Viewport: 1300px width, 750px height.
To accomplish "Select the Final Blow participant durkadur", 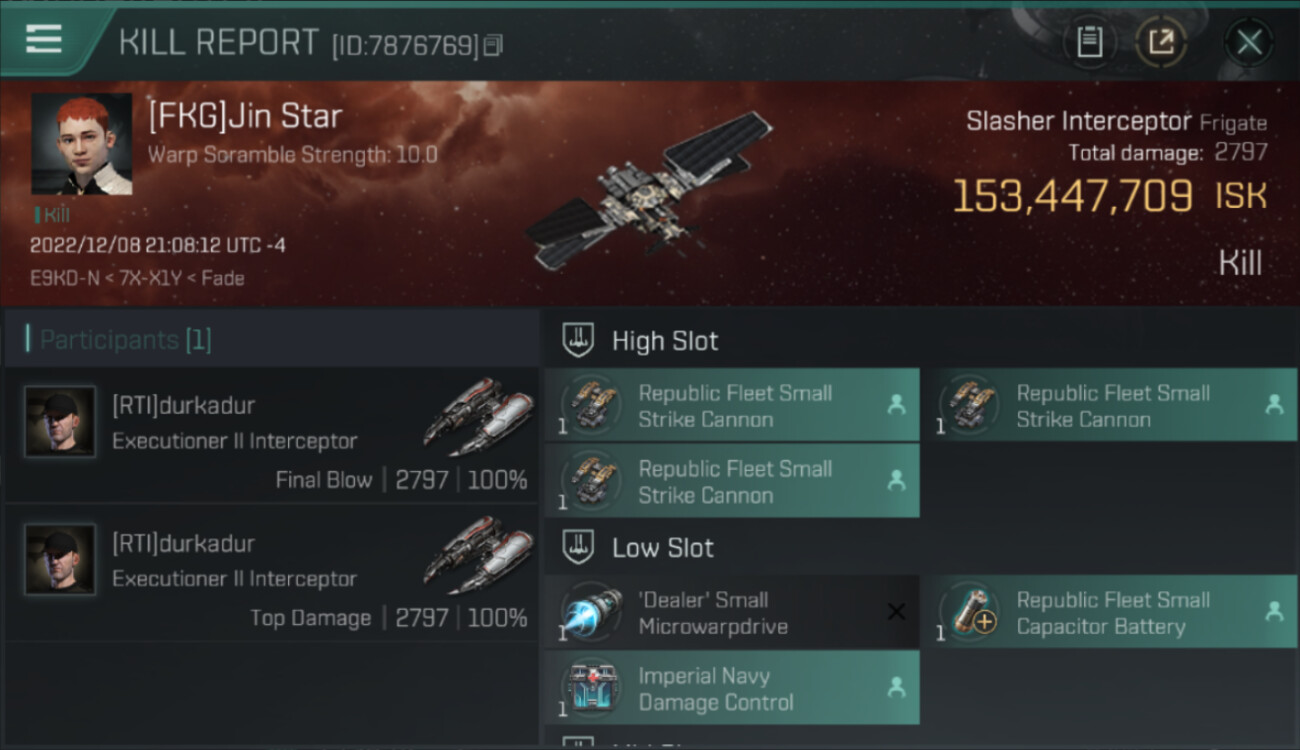I will tap(183, 406).
